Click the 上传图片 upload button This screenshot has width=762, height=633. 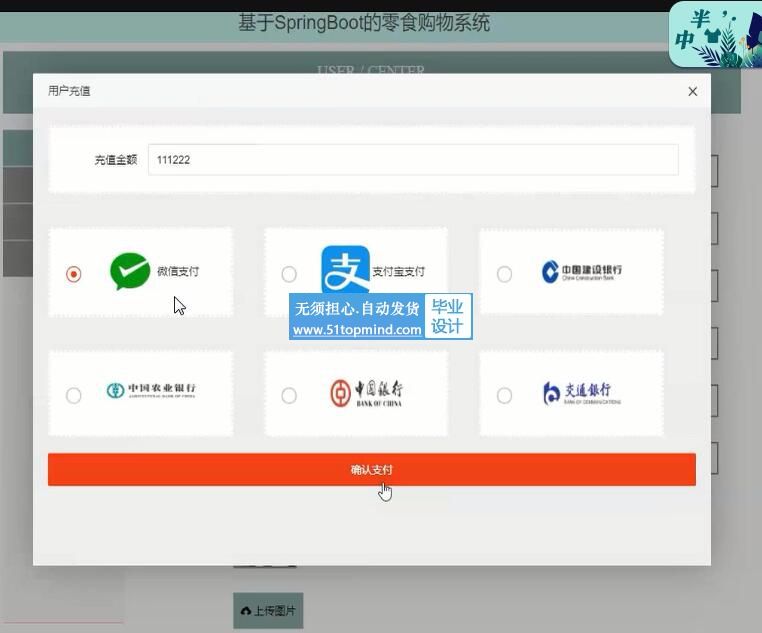(268, 610)
